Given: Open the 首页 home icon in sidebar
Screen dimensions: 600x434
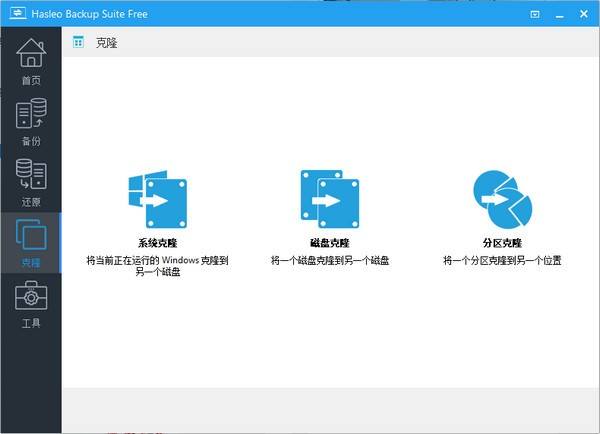Looking at the screenshot, I should tap(31, 54).
